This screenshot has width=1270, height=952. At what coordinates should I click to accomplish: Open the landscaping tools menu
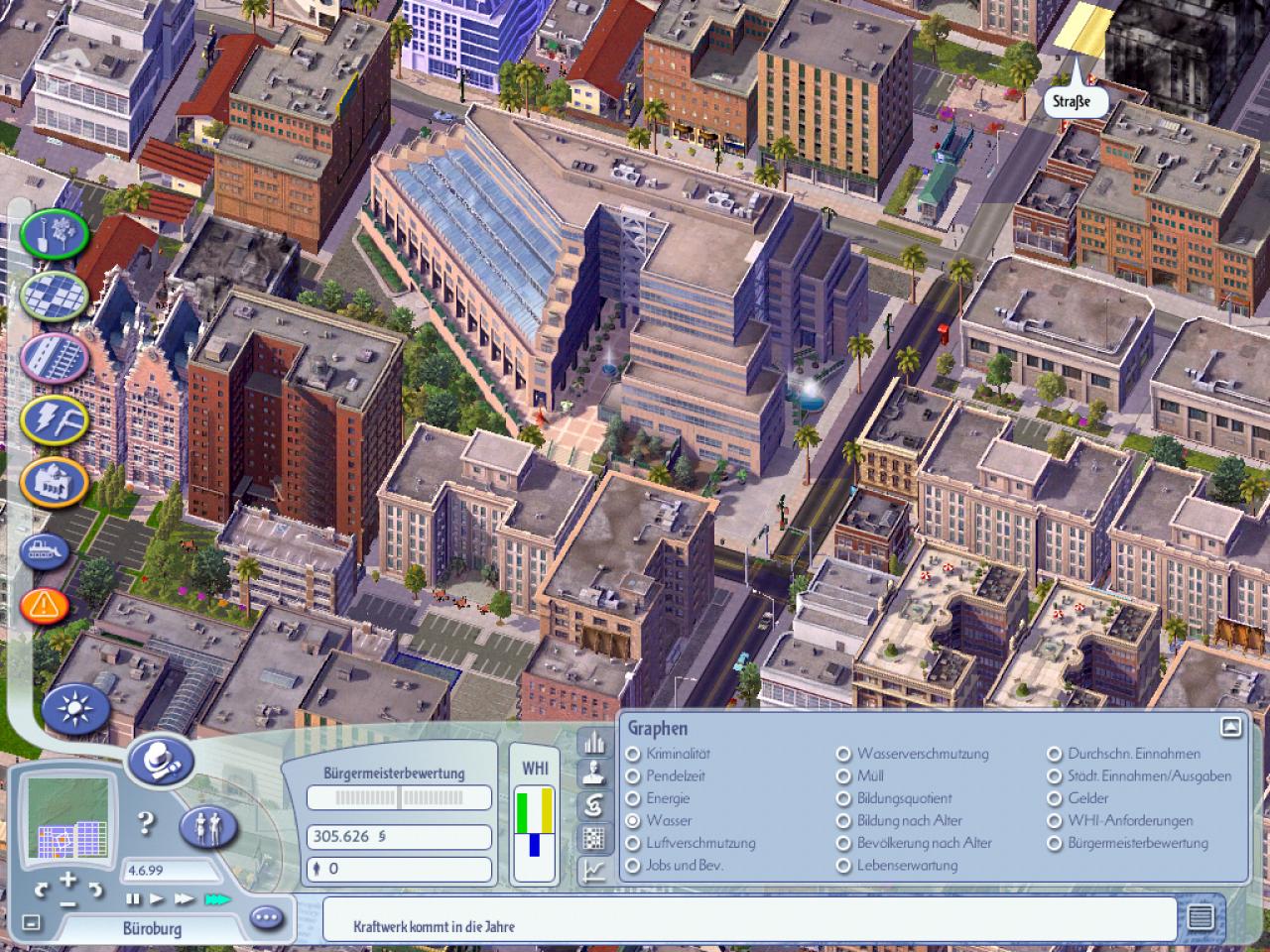pyautogui.click(x=54, y=235)
